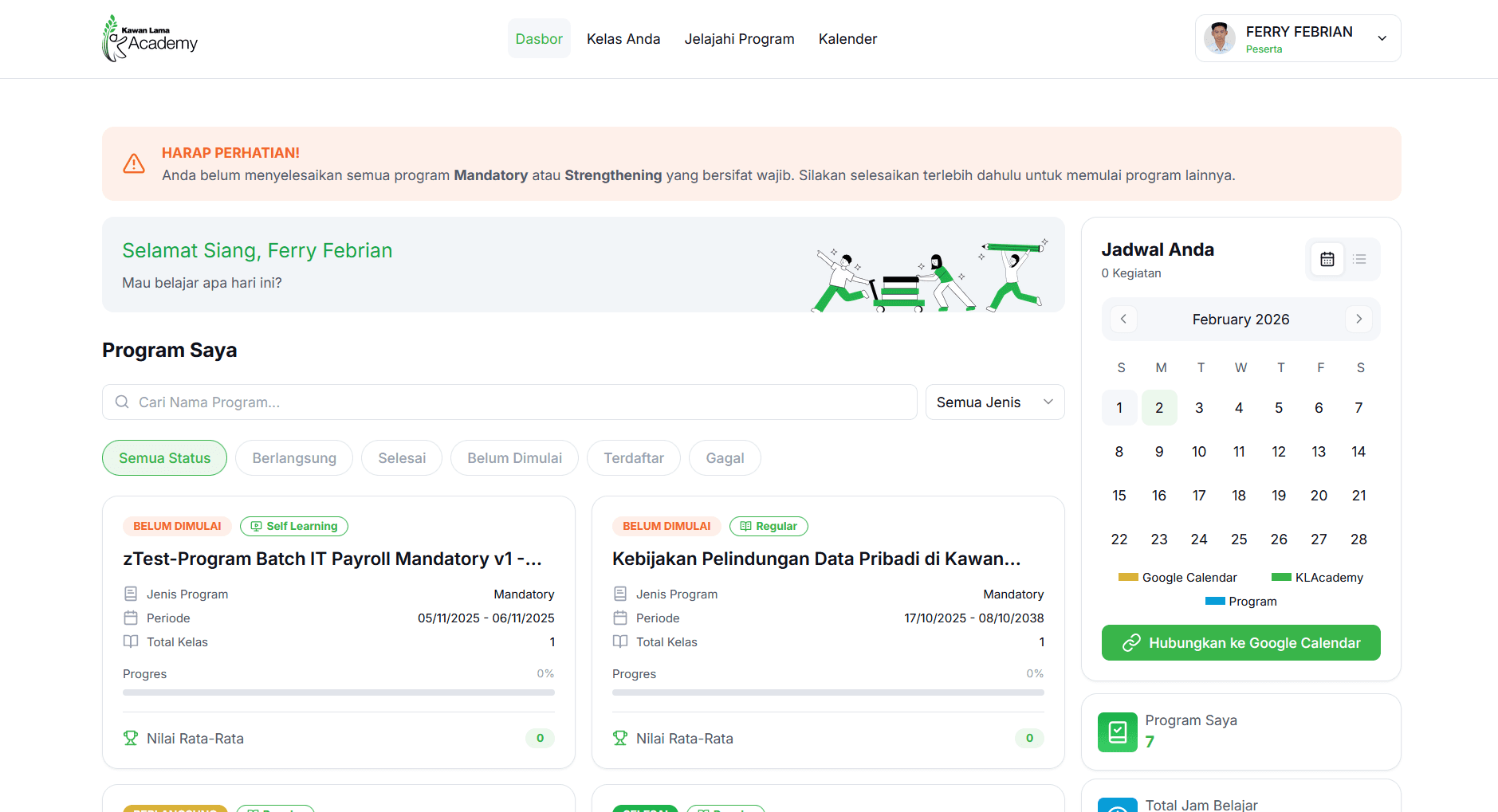Open Jelajahi Program page
This screenshot has width=1498, height=812.
click(x=739, y=38)
